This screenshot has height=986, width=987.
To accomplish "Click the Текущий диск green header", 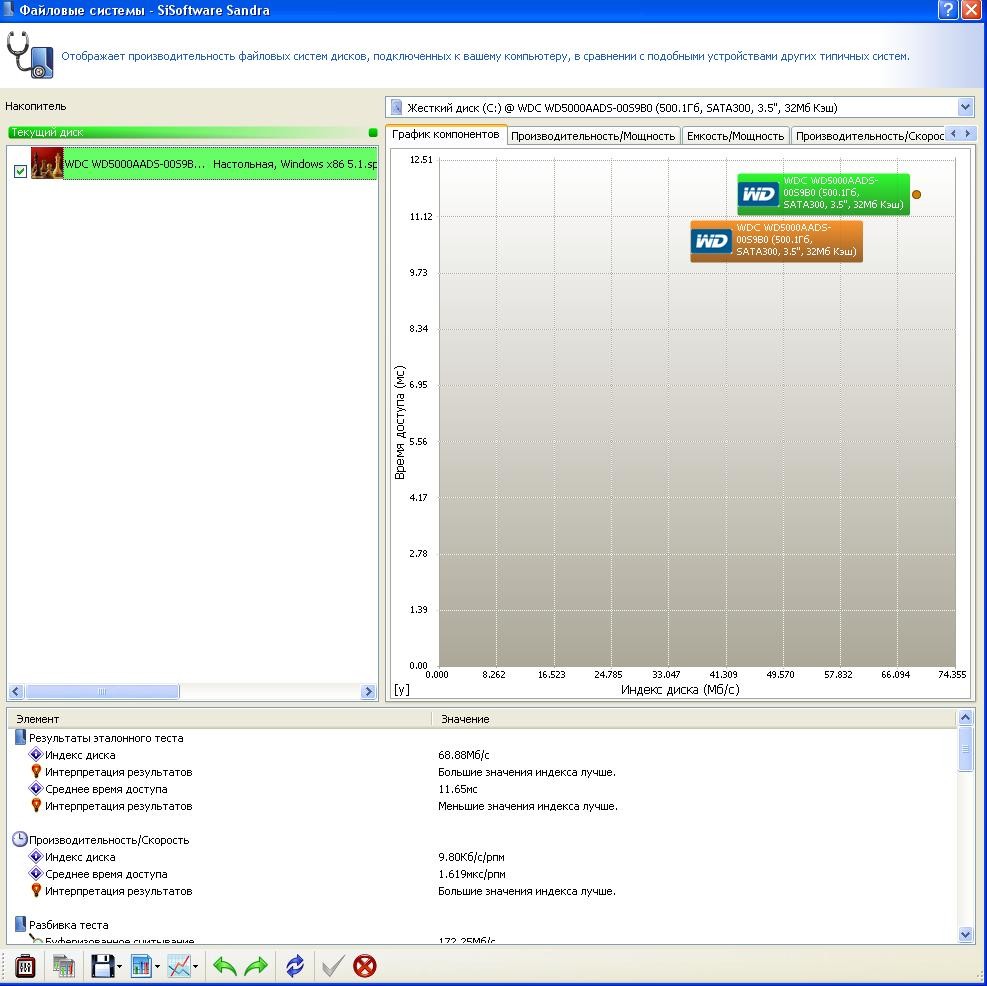I will [x=187, y=132].
